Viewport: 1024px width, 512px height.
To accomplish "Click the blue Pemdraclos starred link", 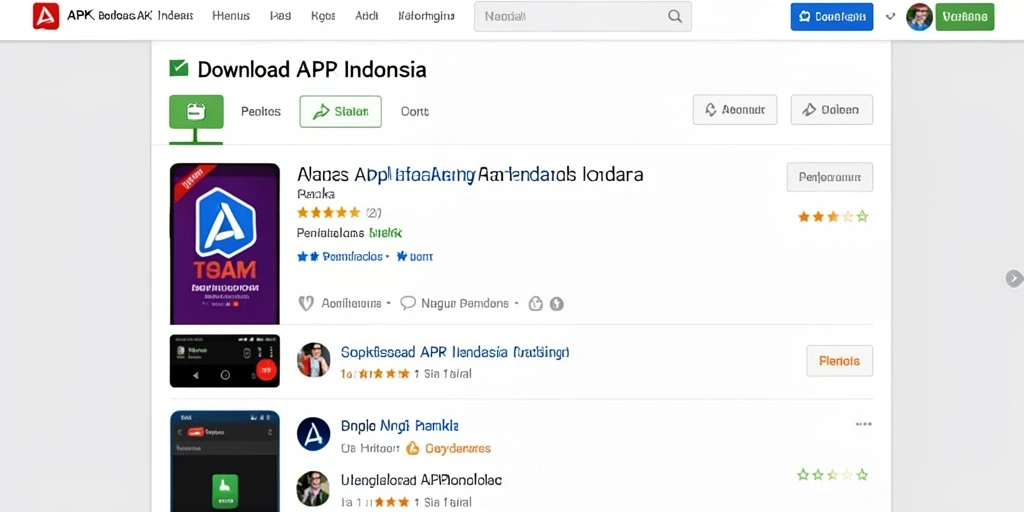I will (x=343, y=257).
